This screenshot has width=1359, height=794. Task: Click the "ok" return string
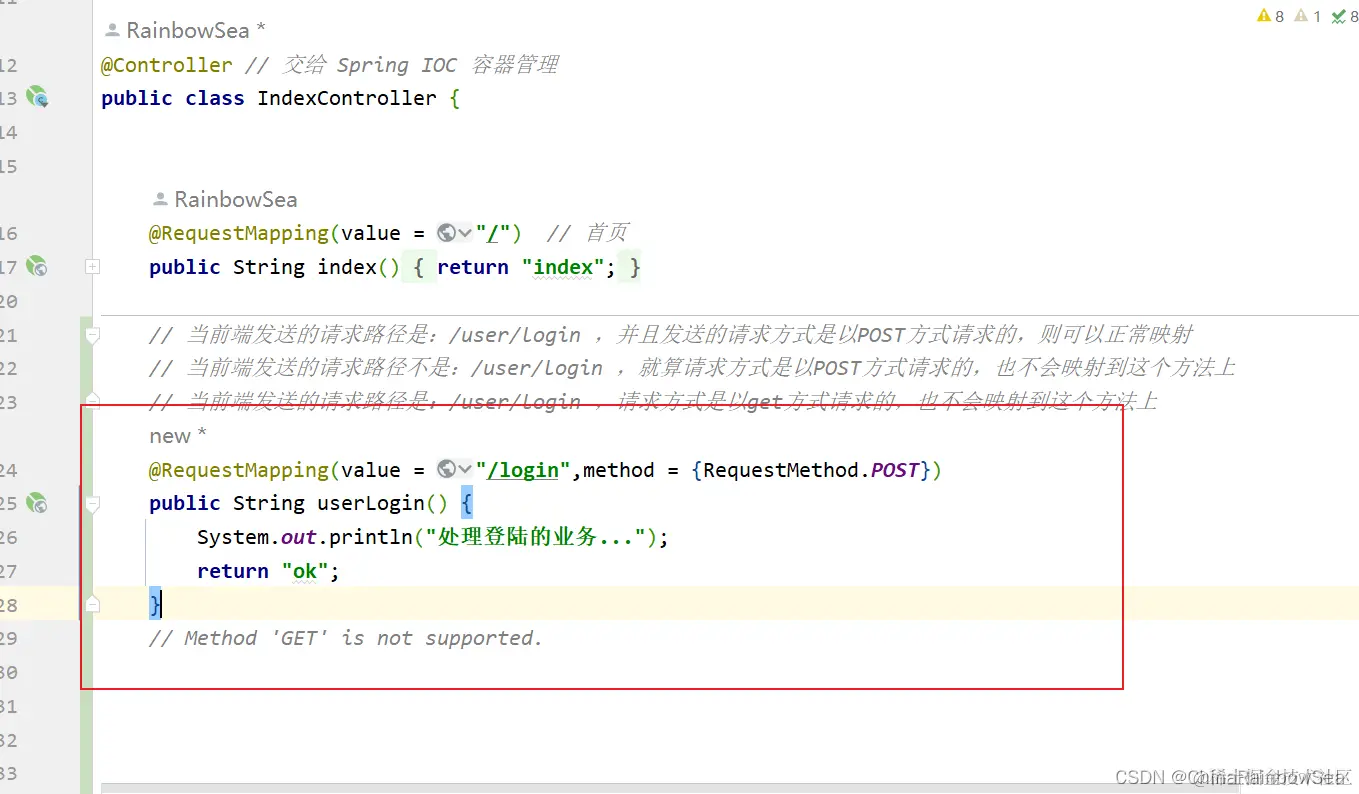305,571
